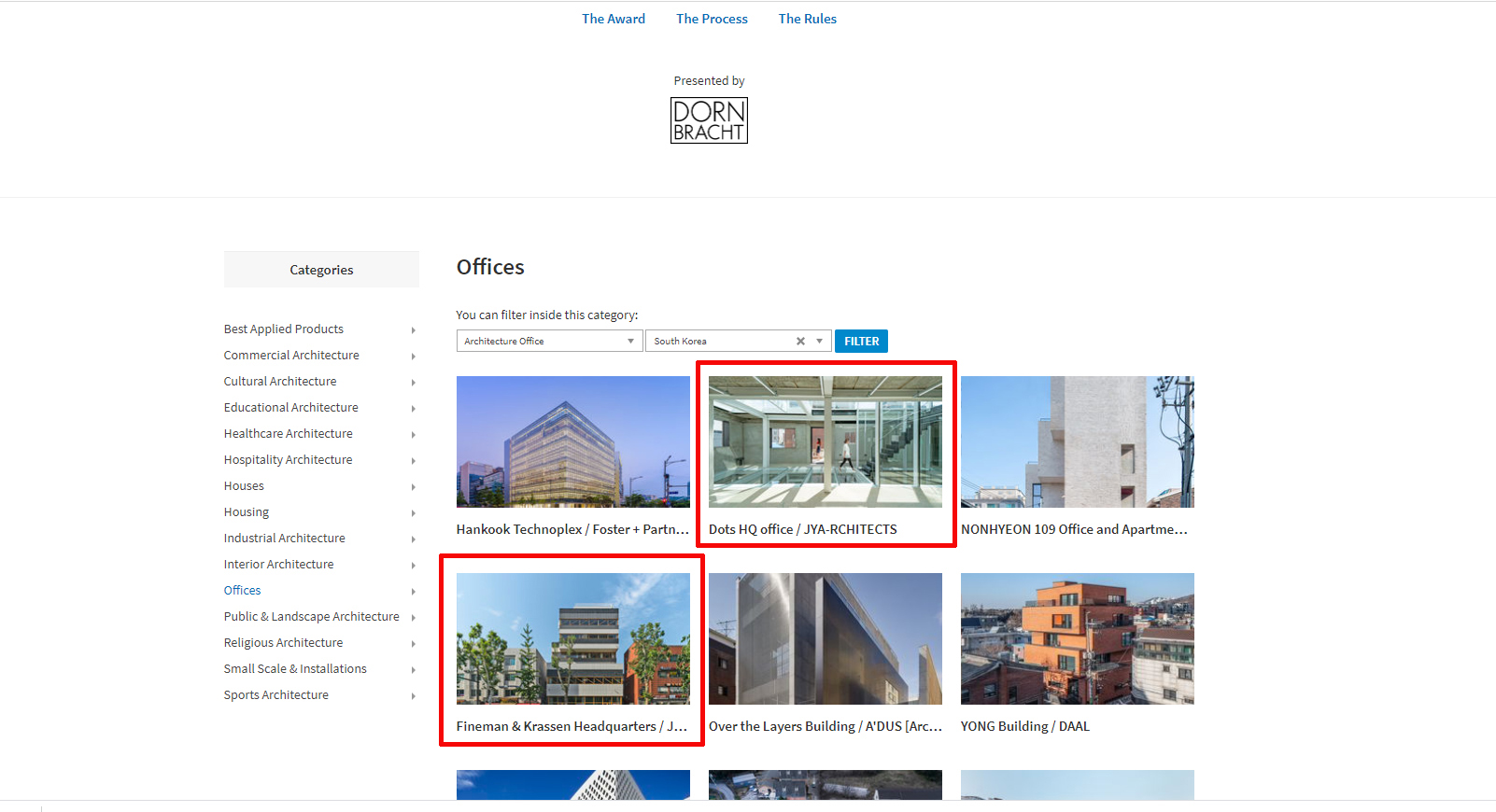
Task: Select Religious Architecture category
Action: 284,642
